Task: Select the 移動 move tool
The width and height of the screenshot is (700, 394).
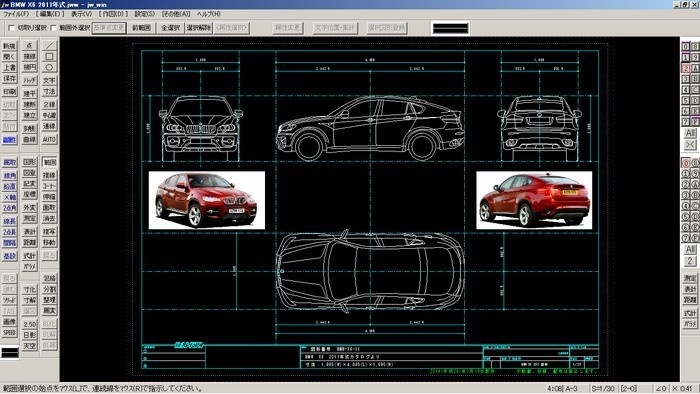Action: 49,242
